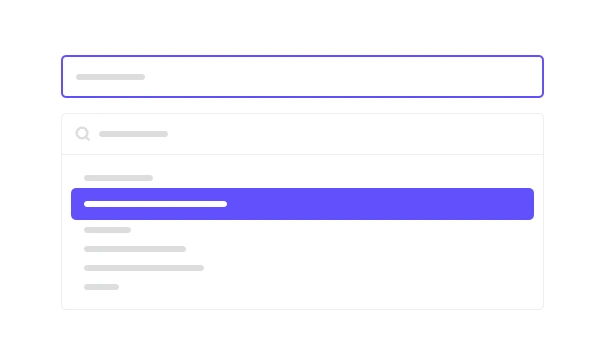Click white space outside above the select box
The height and width of the screenshot is (364, 604).
point(302,27)
